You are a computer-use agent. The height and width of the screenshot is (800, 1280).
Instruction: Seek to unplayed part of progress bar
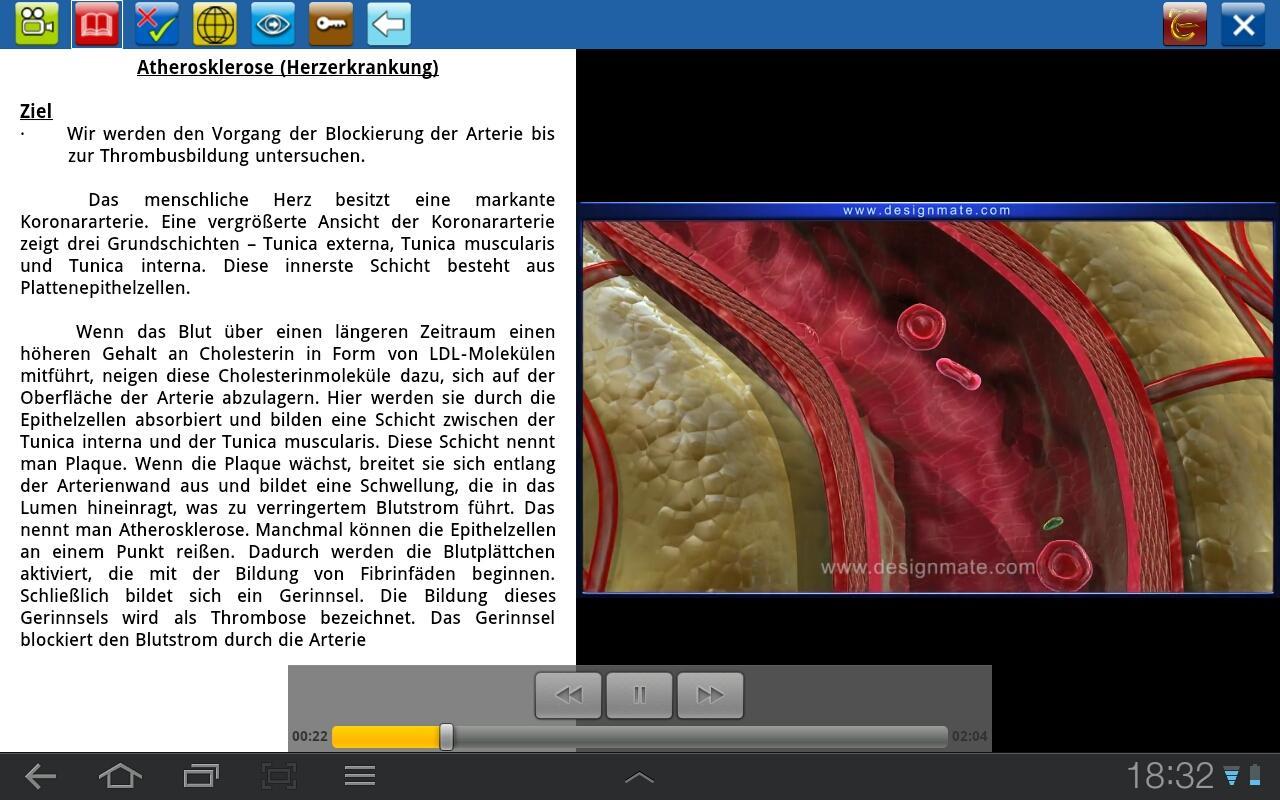700,737
